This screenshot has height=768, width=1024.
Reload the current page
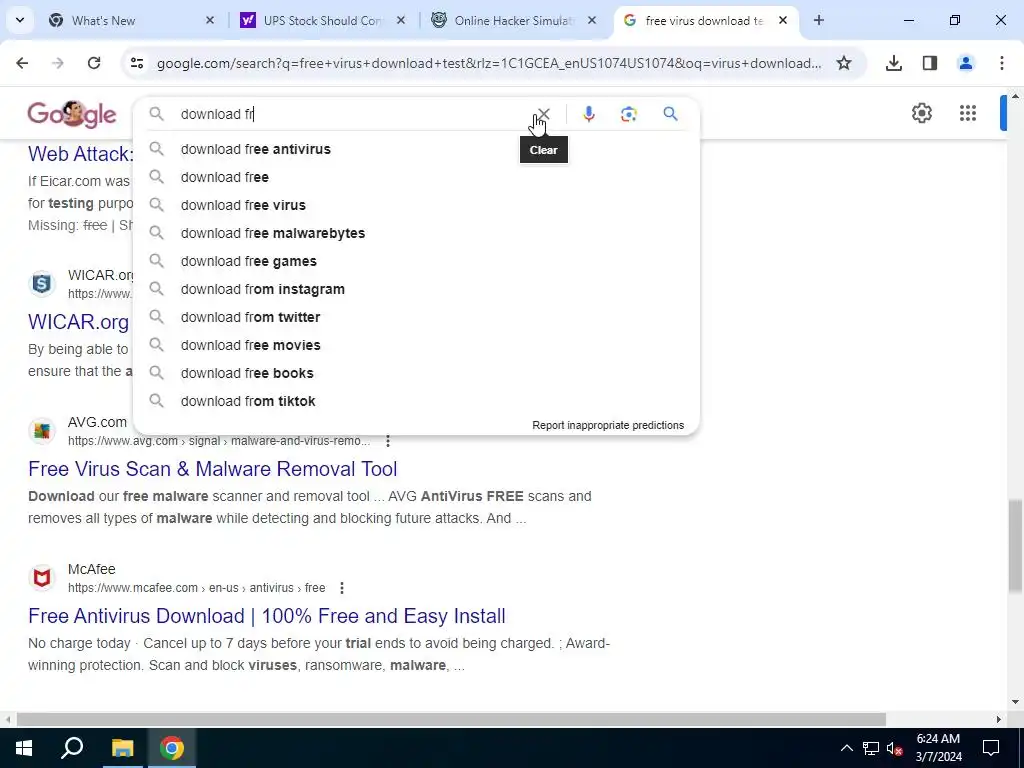[x=94, y=63]
